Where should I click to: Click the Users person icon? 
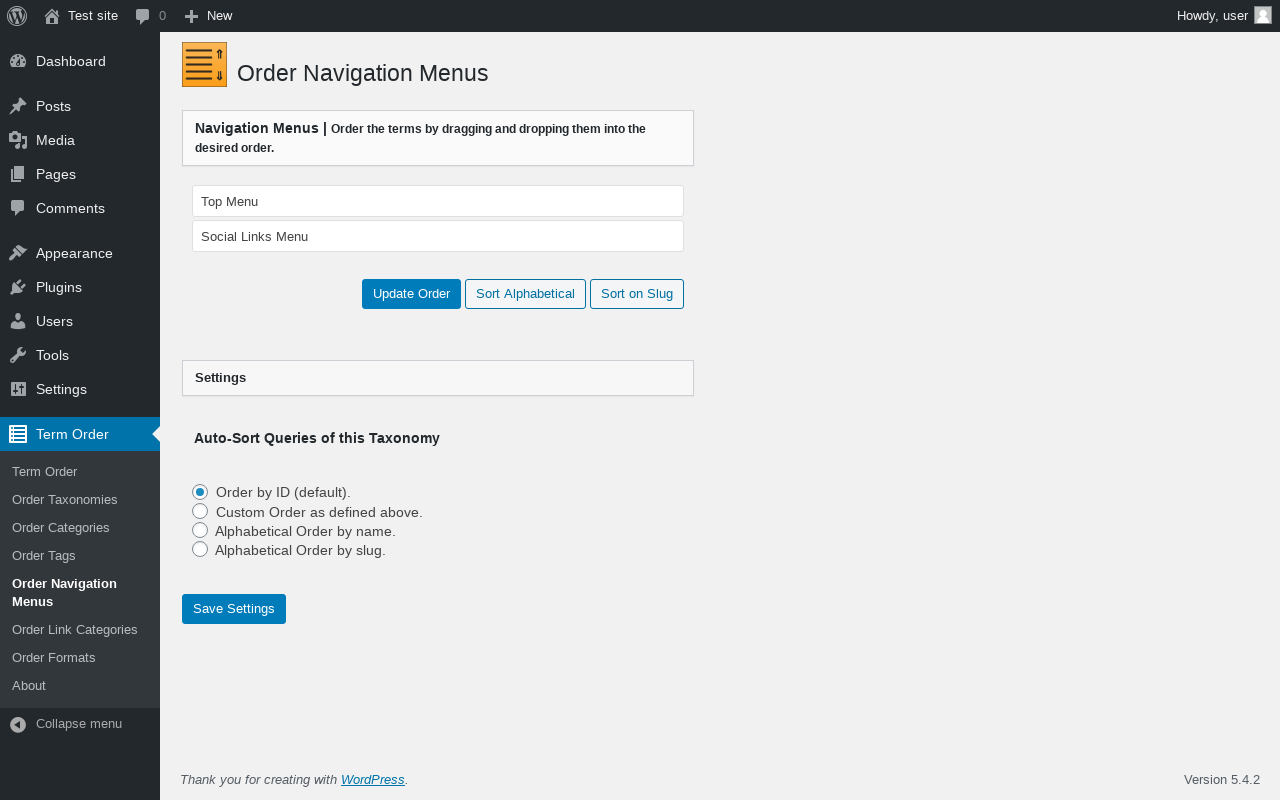coord(18,321)
